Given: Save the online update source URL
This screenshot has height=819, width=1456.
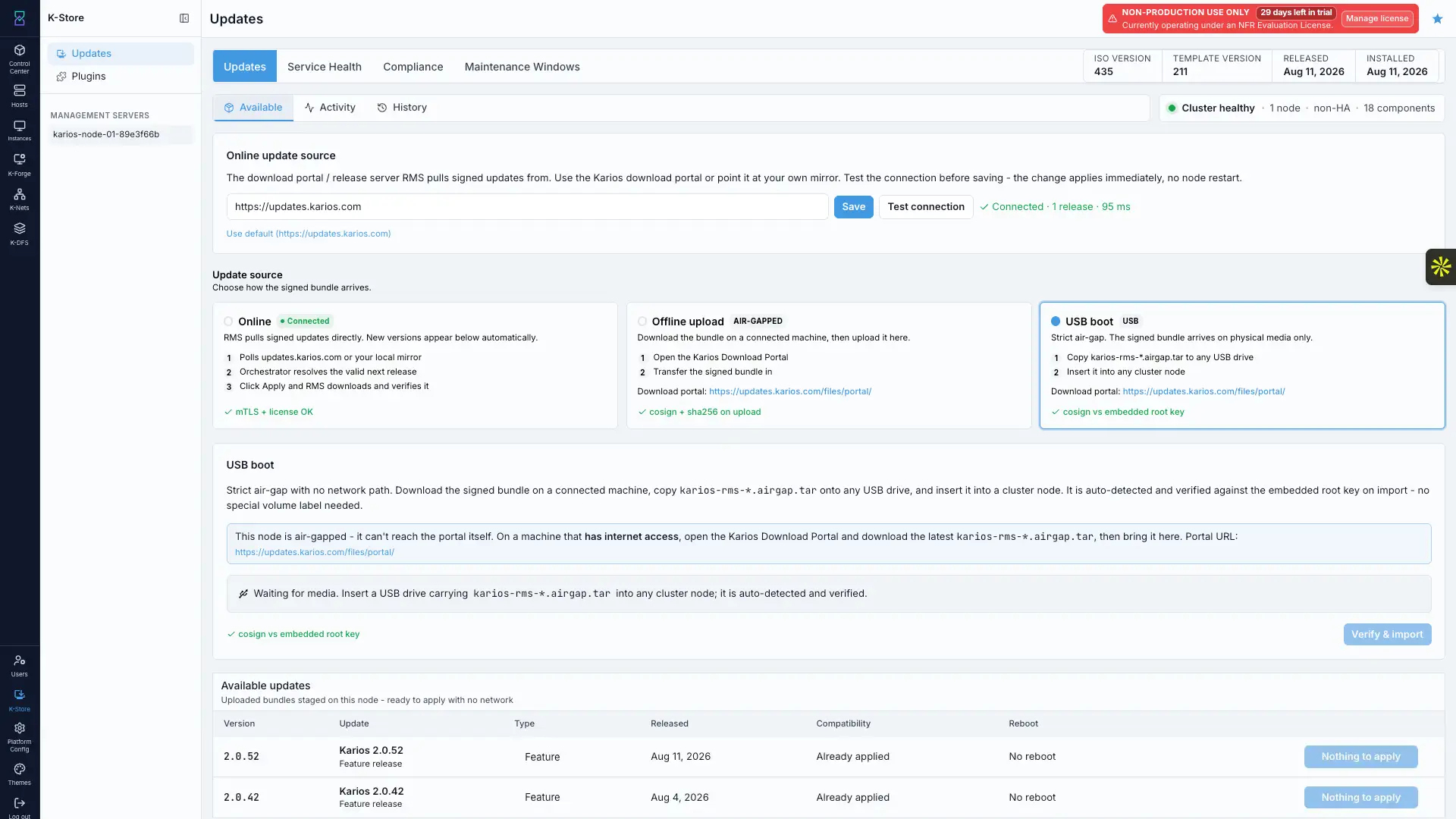Looking at the screenshot, I should pyautogui.click(x=854, y=207).
